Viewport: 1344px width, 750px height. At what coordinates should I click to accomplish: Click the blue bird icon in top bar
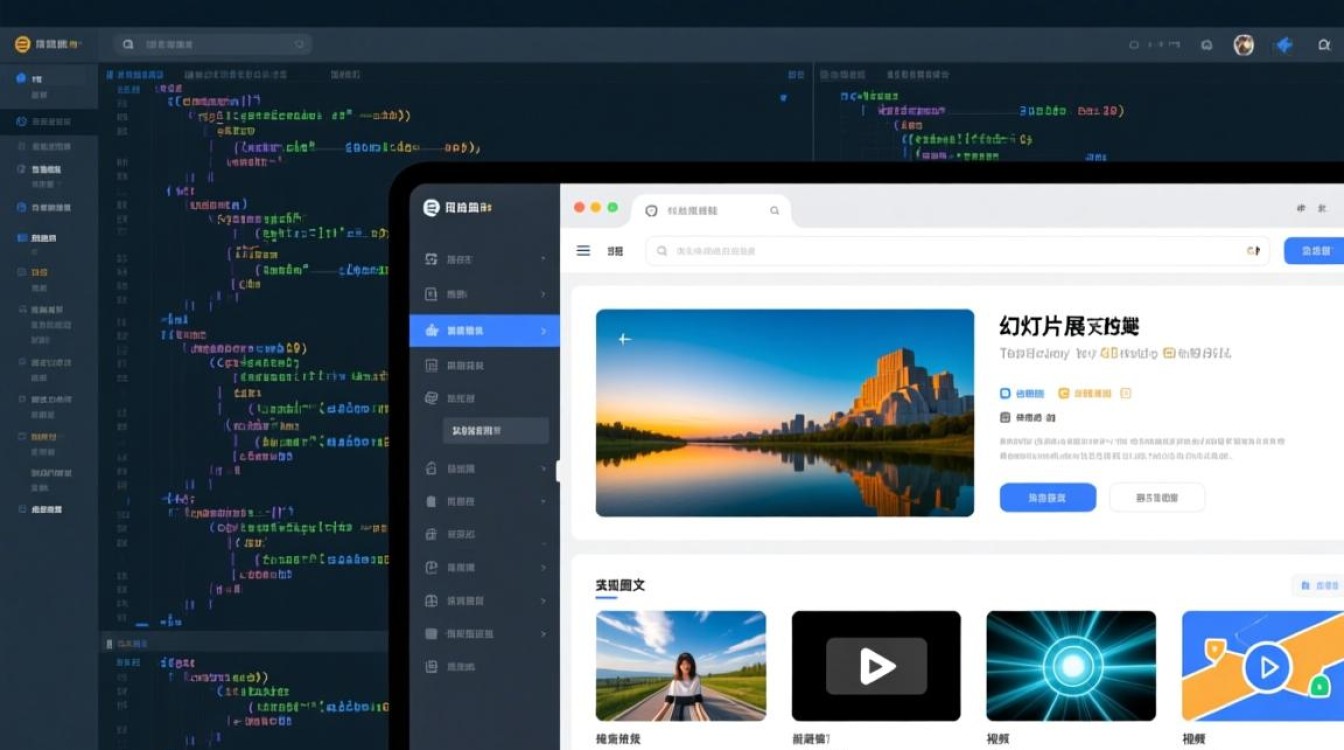tap(1284, 45)
